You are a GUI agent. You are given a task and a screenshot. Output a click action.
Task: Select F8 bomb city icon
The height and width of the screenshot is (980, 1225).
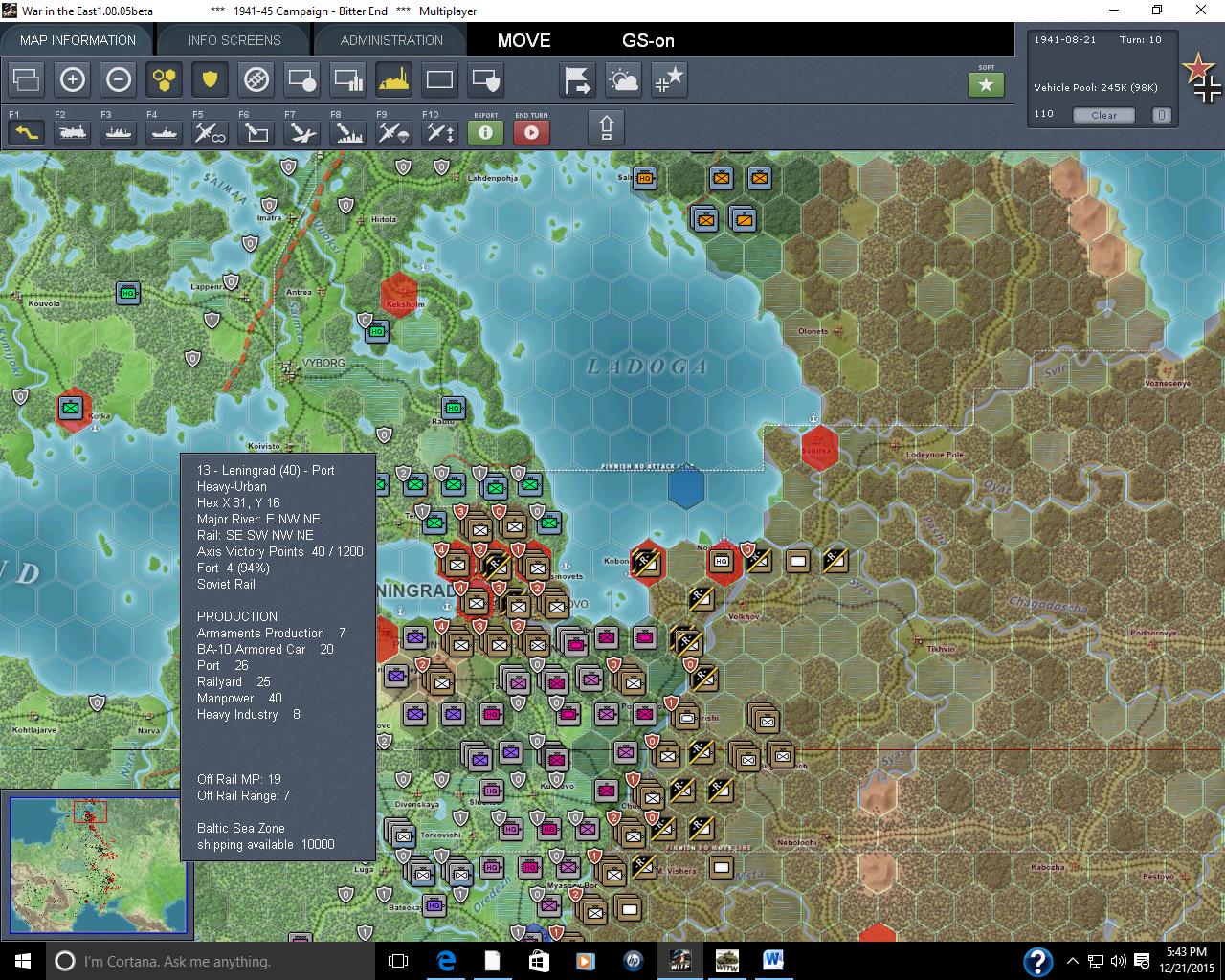347,131
